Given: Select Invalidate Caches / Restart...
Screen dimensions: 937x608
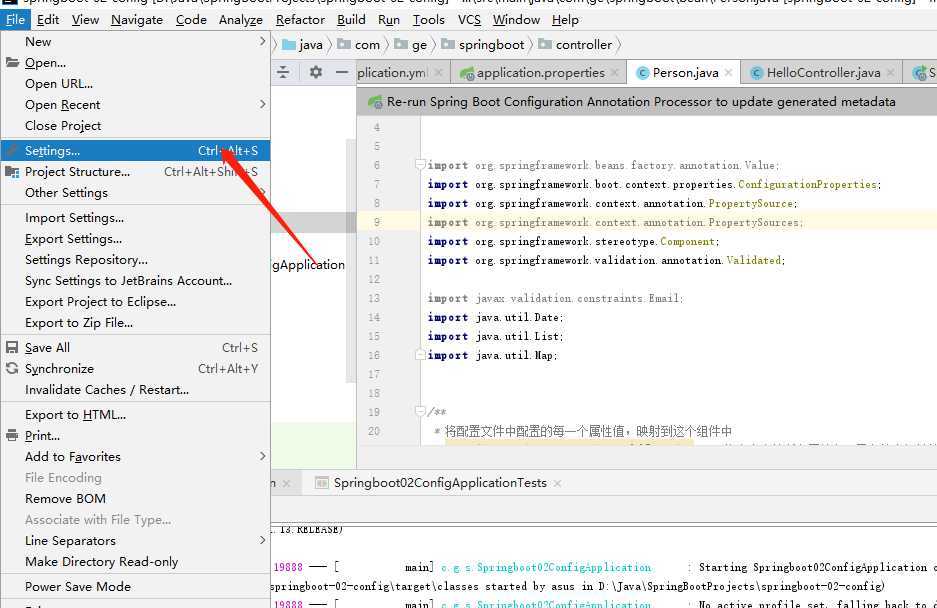Looking at the screenshot, I should coord(136,389).
